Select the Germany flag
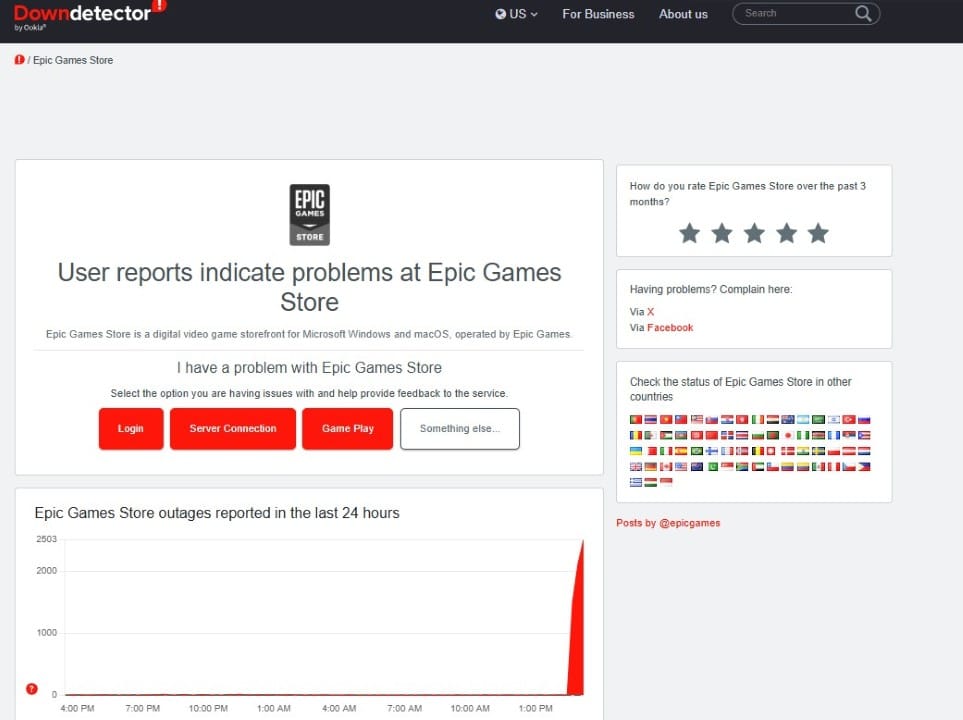The height and width of the screenshot is (720, 963). [x=651, y=467]
